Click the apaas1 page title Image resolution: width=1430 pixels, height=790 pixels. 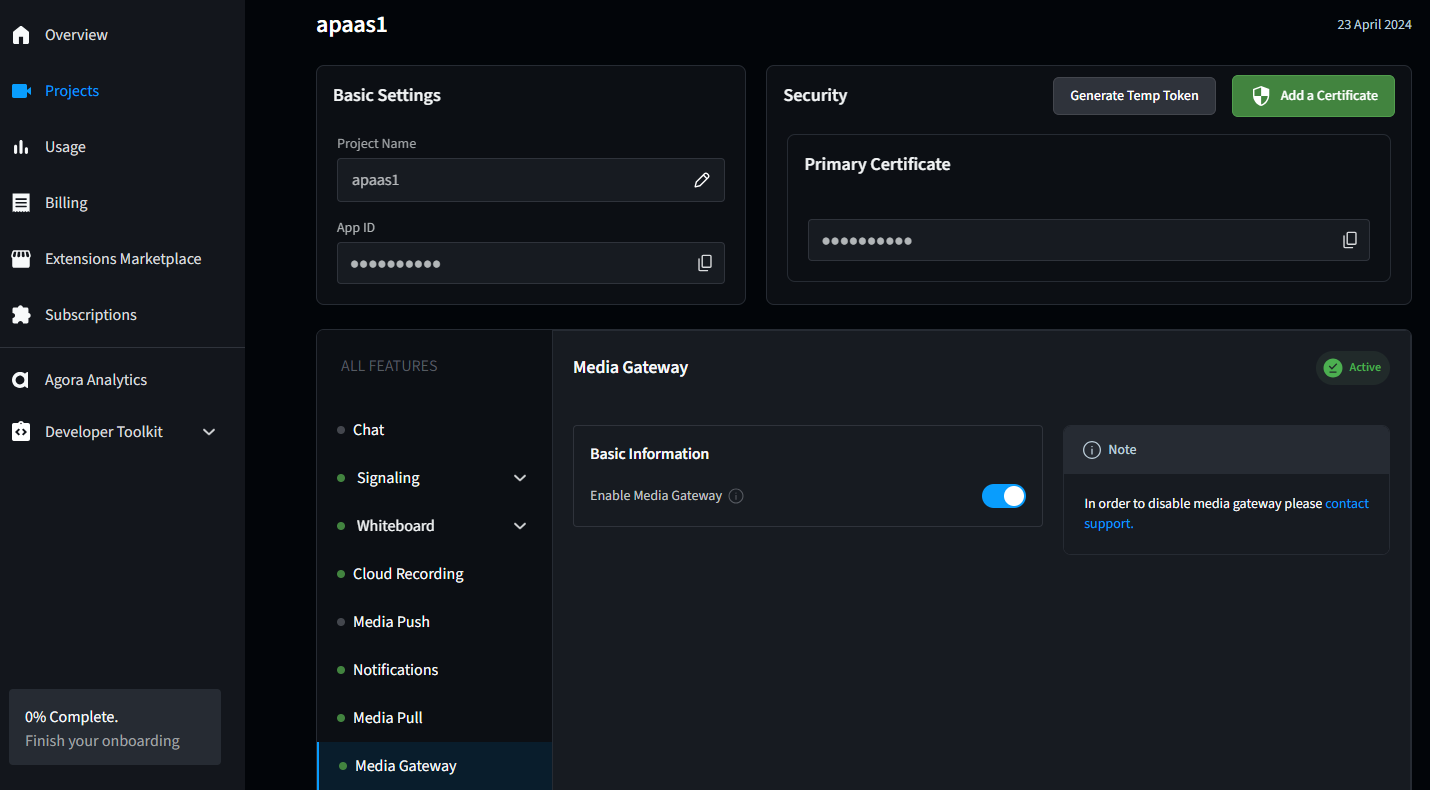[352, 25]
